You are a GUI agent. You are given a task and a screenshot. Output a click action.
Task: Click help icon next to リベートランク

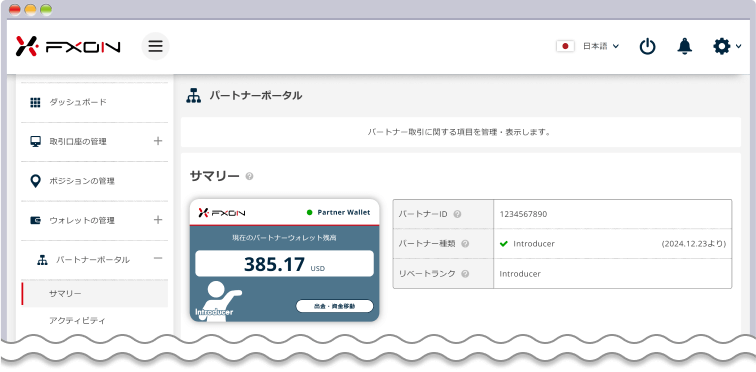(x=465, y=274)
